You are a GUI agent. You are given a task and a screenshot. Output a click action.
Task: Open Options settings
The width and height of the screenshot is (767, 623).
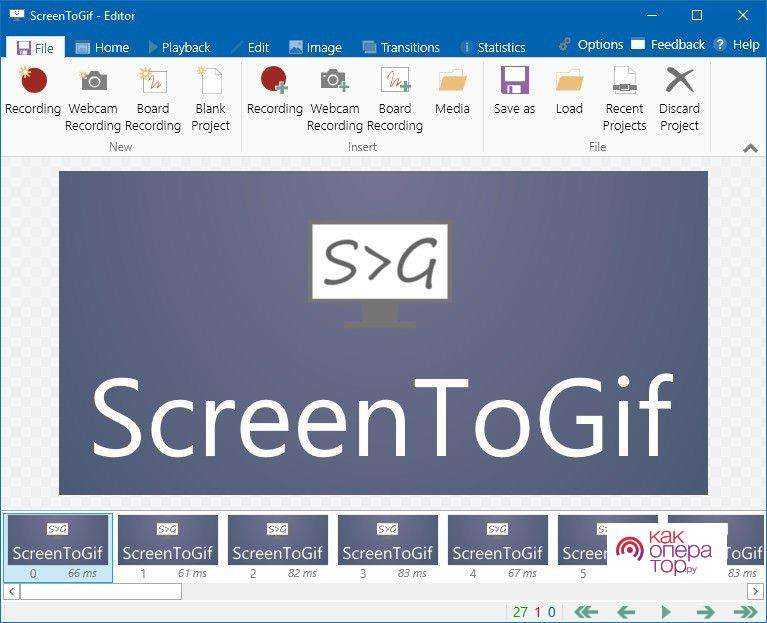click(x=591, y=44)
